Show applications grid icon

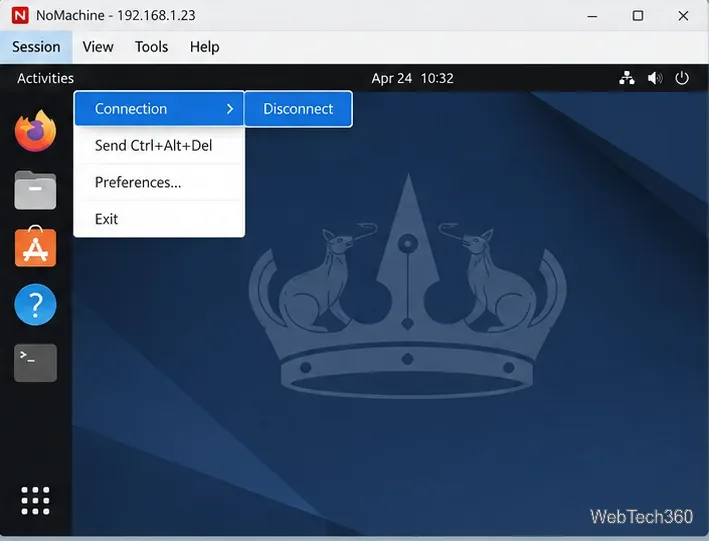point(35,501)
